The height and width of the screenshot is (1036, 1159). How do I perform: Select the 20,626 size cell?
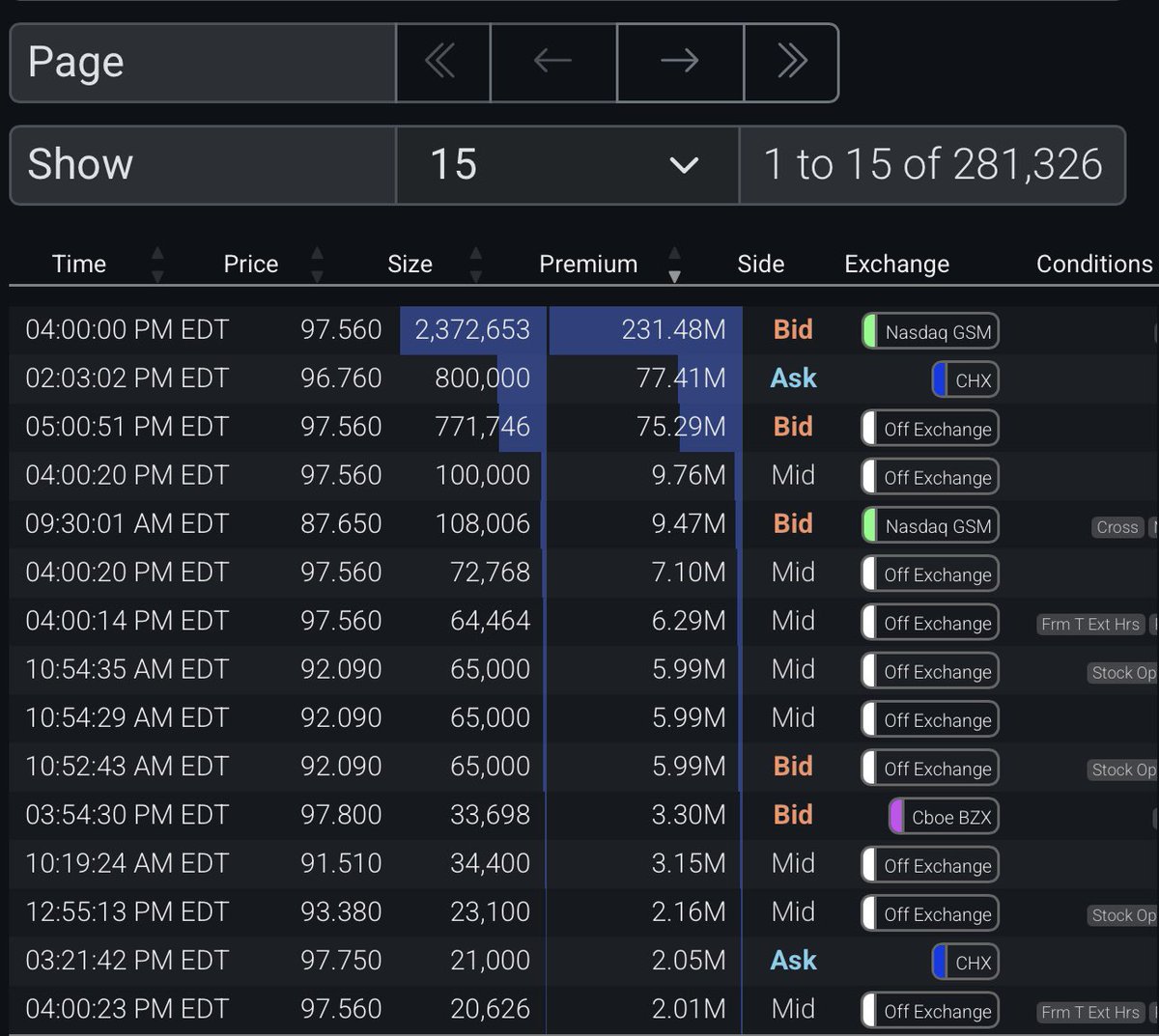point(490,1009)
